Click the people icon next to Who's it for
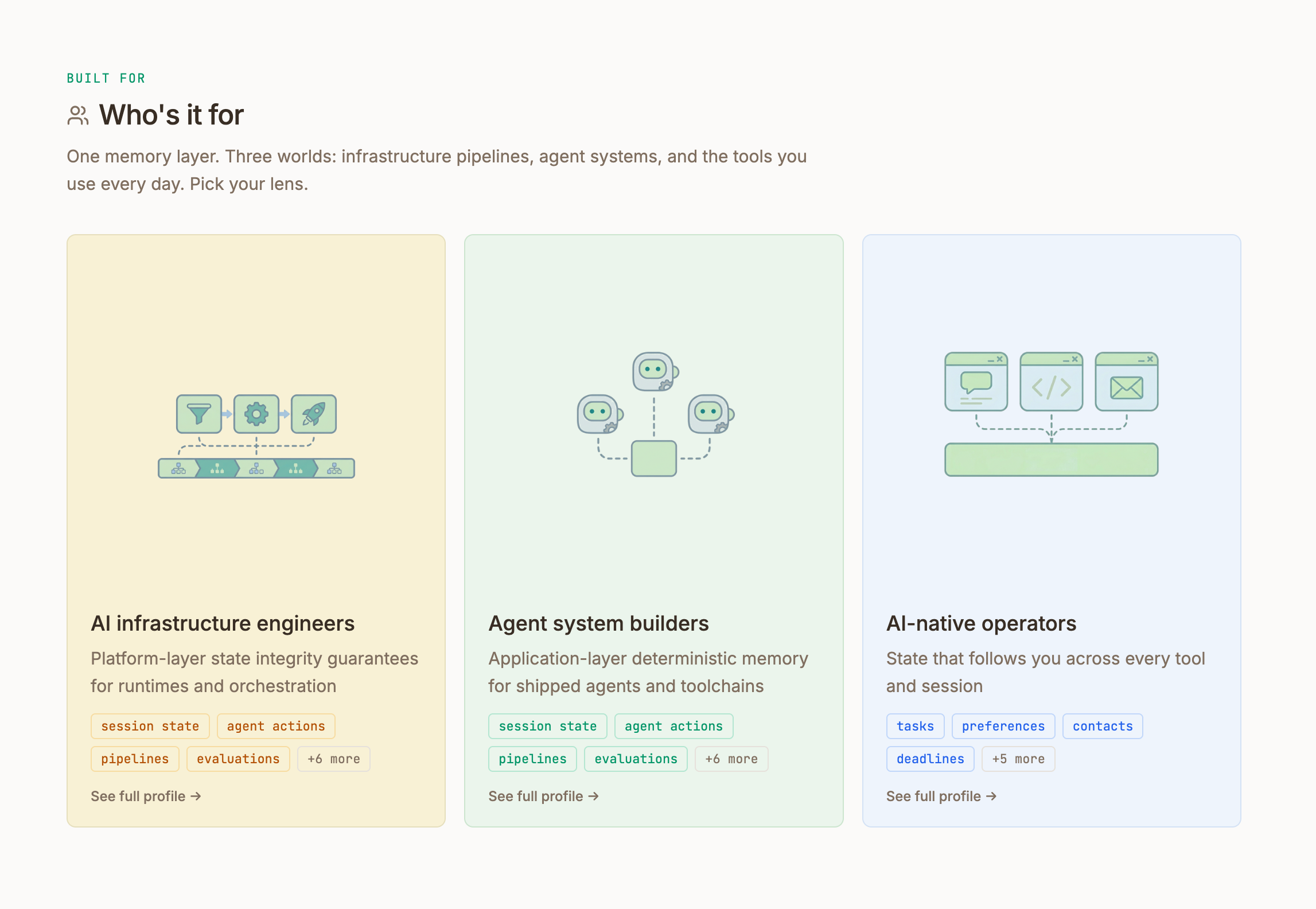Screen dimensions: 1316x909 (77, 115)
